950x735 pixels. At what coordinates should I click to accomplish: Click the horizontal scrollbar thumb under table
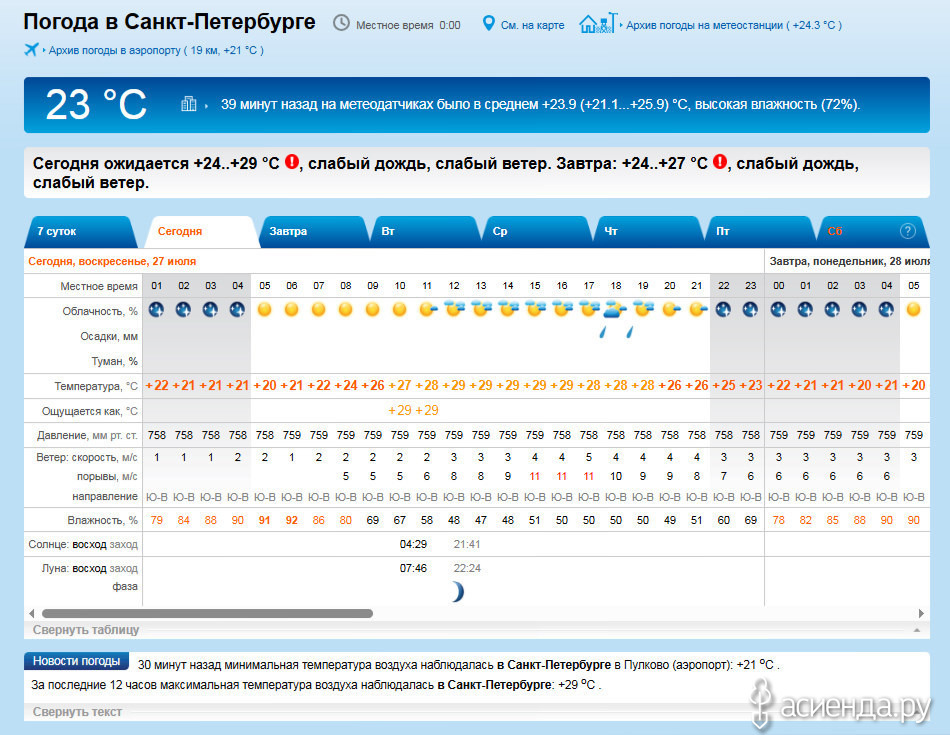[x=207, y=613]
